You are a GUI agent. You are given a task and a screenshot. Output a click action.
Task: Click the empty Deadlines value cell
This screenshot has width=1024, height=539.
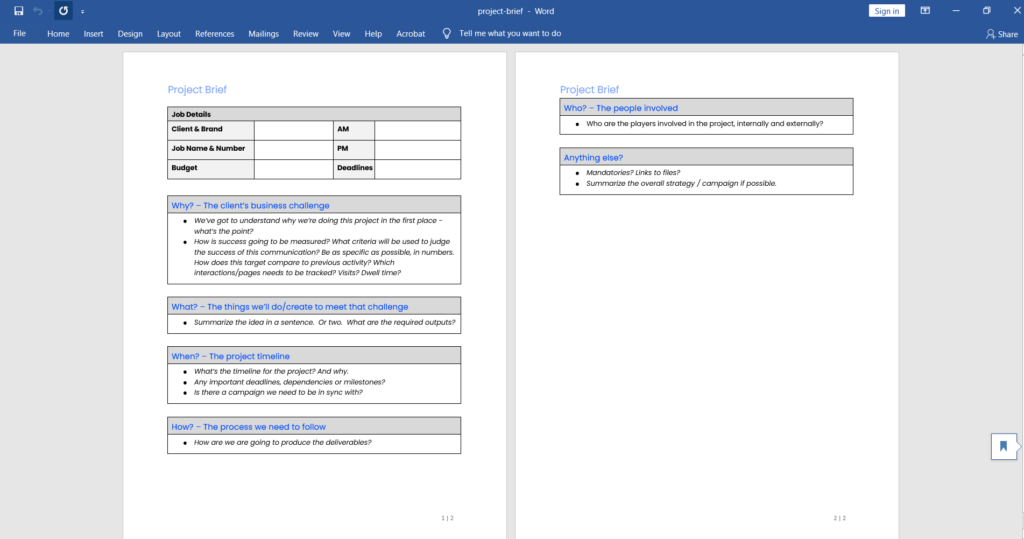[x=417, y=169]
